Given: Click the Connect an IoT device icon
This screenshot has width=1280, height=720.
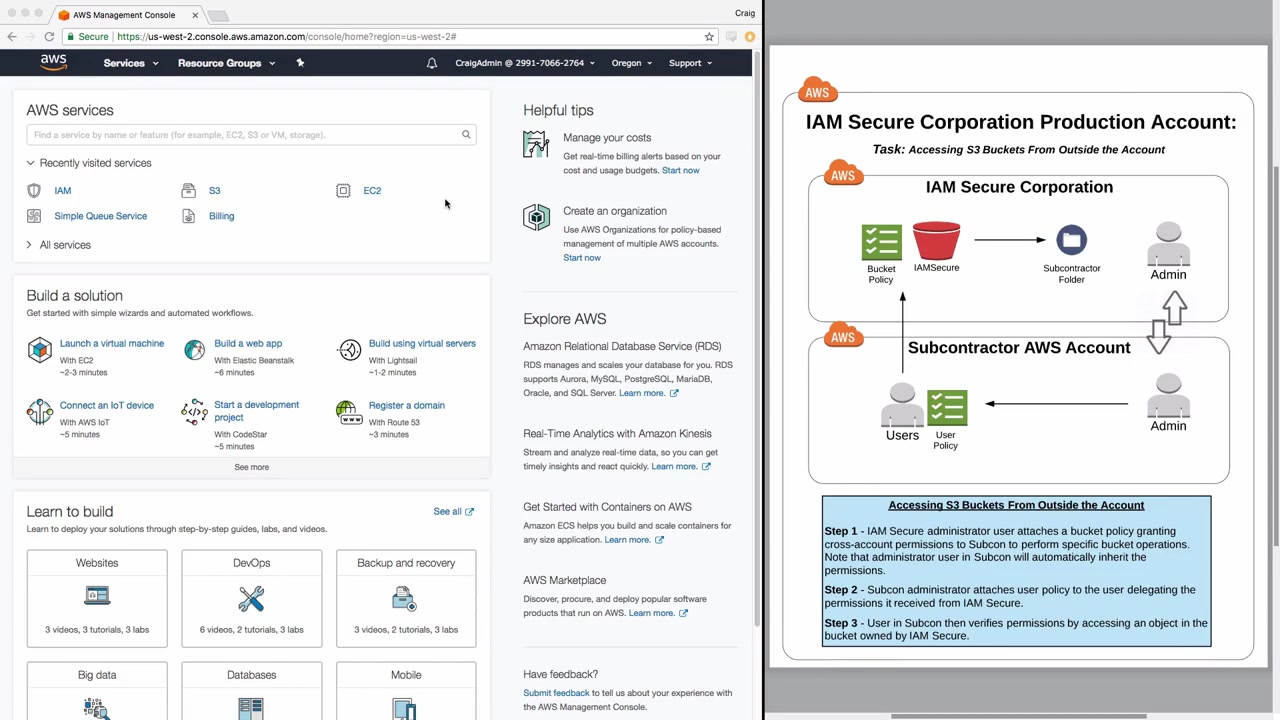Looking at the screenshot, I should tap(39, 412).
